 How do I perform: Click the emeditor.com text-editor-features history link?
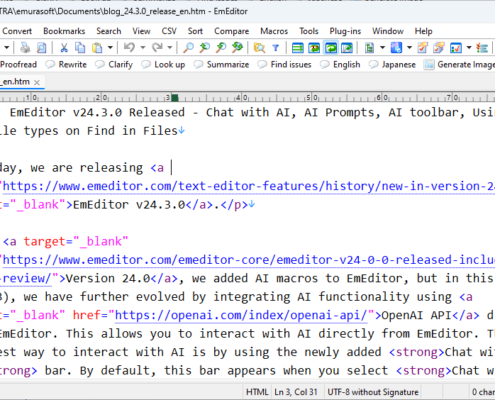pyautogui.click(x=248, y=186)
